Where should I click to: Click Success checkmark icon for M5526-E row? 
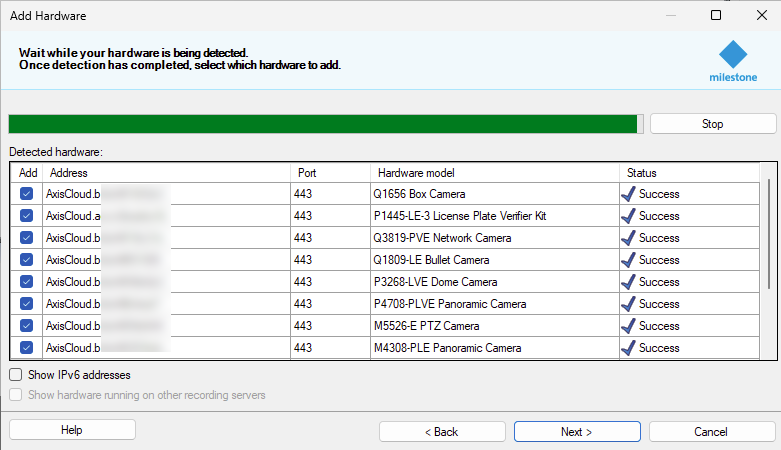coord(629,325)
